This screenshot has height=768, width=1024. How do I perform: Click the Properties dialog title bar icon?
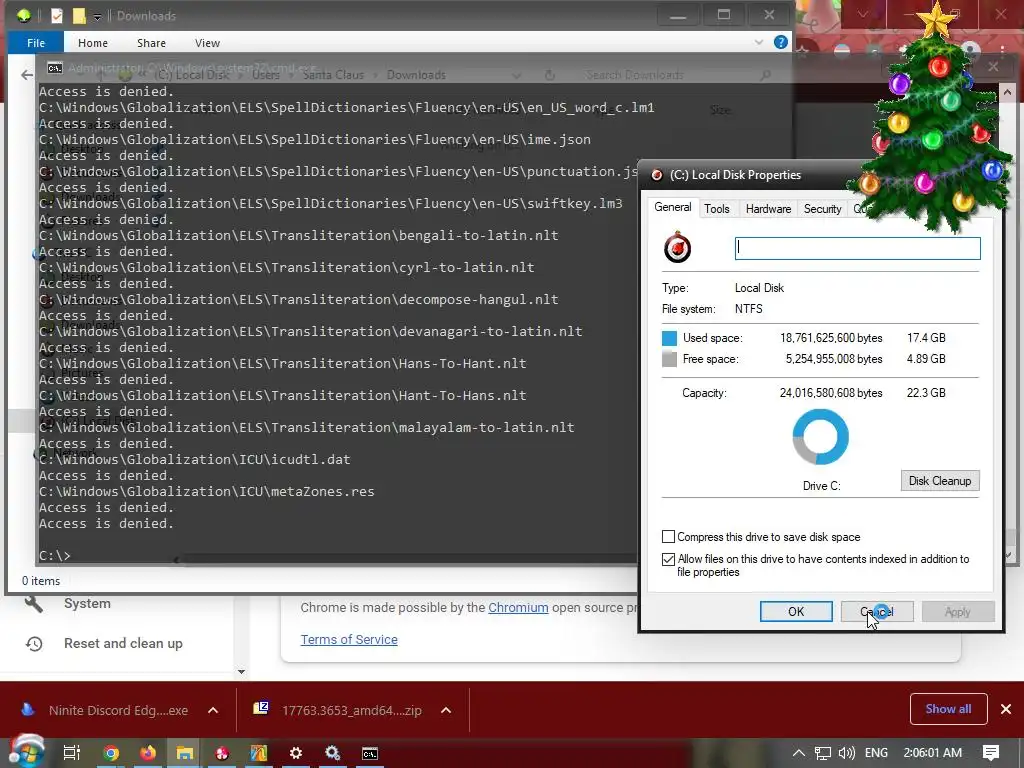(x=657, y=175)
